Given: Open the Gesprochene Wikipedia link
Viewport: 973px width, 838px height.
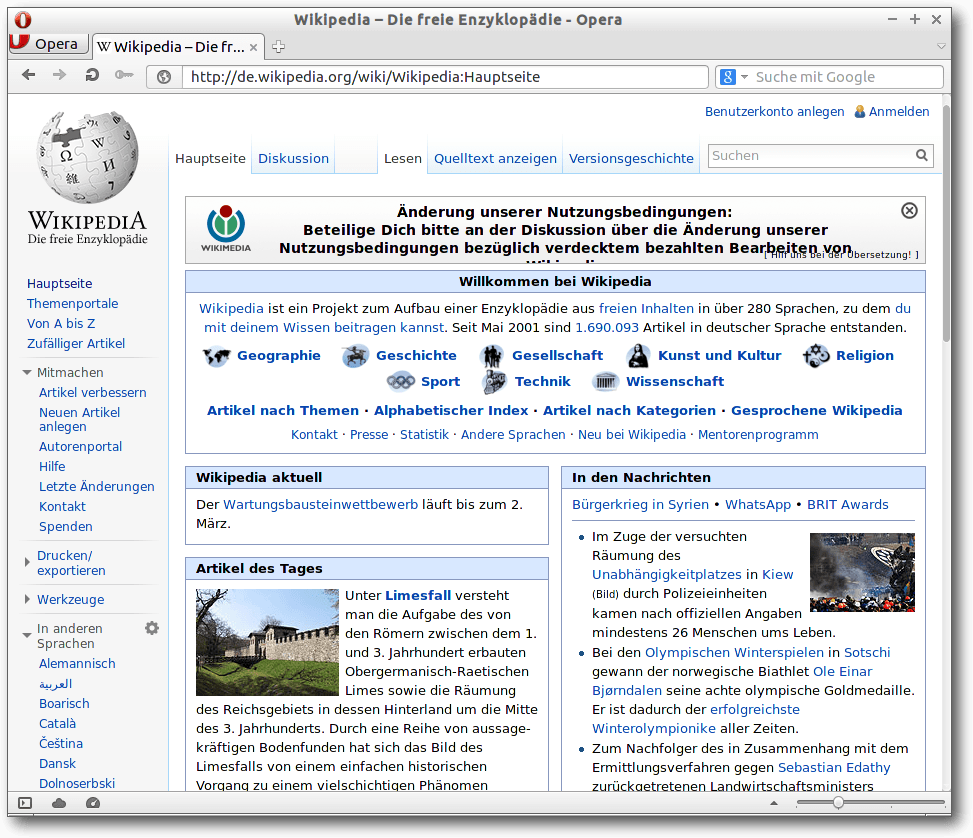Looking at the screenshot, I should pyautogui.click(x=817, y=410).
